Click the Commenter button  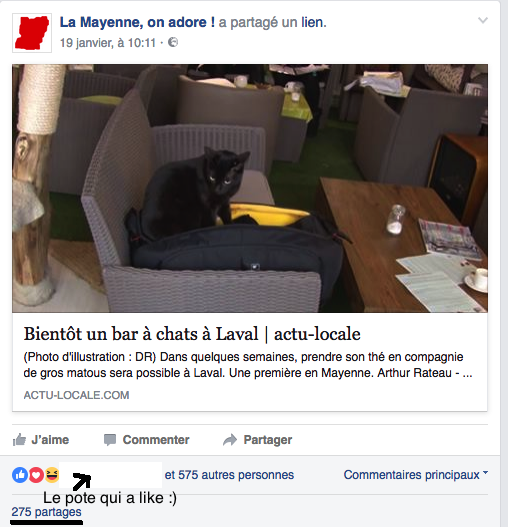tap(147, 440)
